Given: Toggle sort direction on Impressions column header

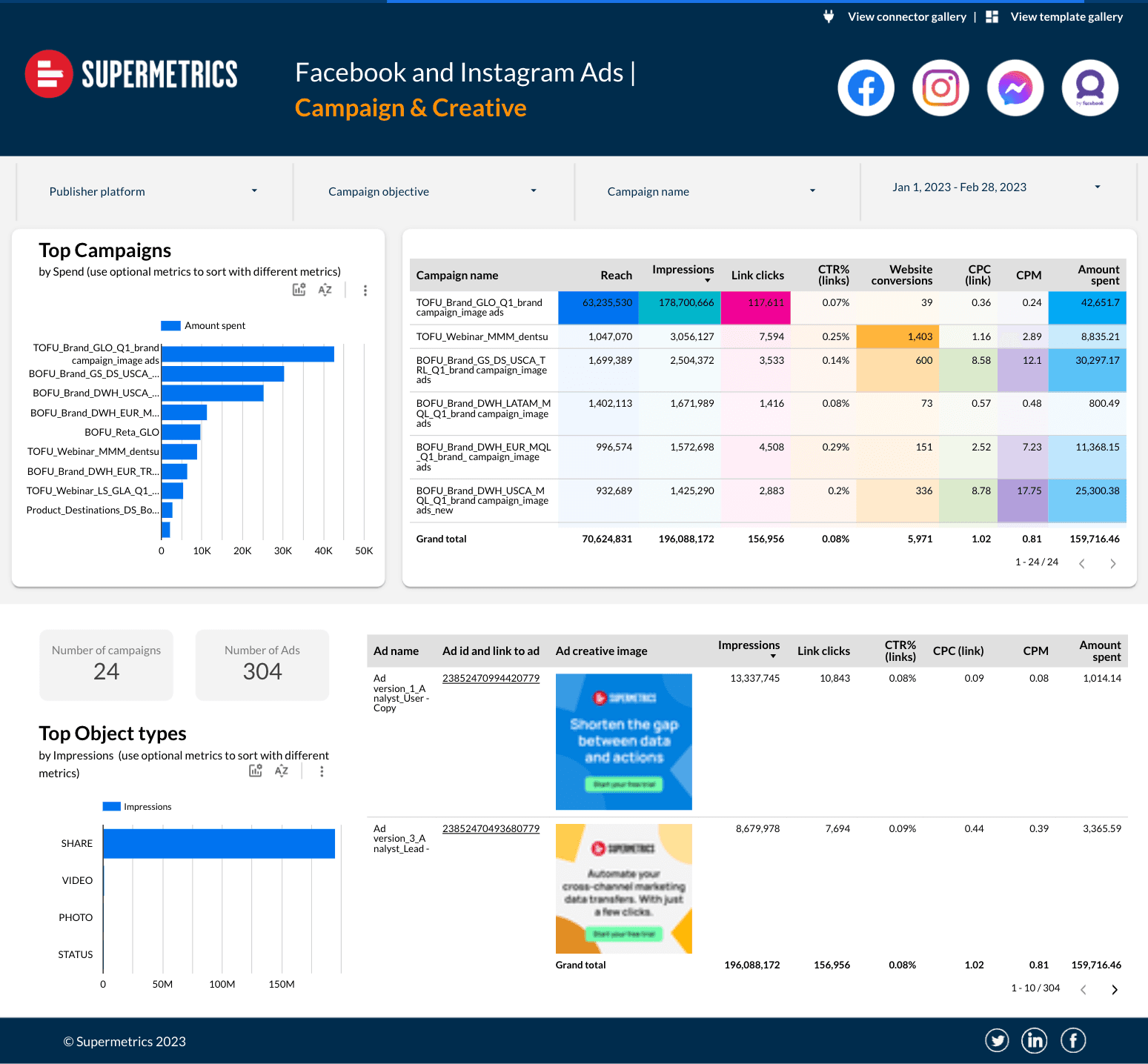Looking at the screenshot, I should [x=708, y=279].
